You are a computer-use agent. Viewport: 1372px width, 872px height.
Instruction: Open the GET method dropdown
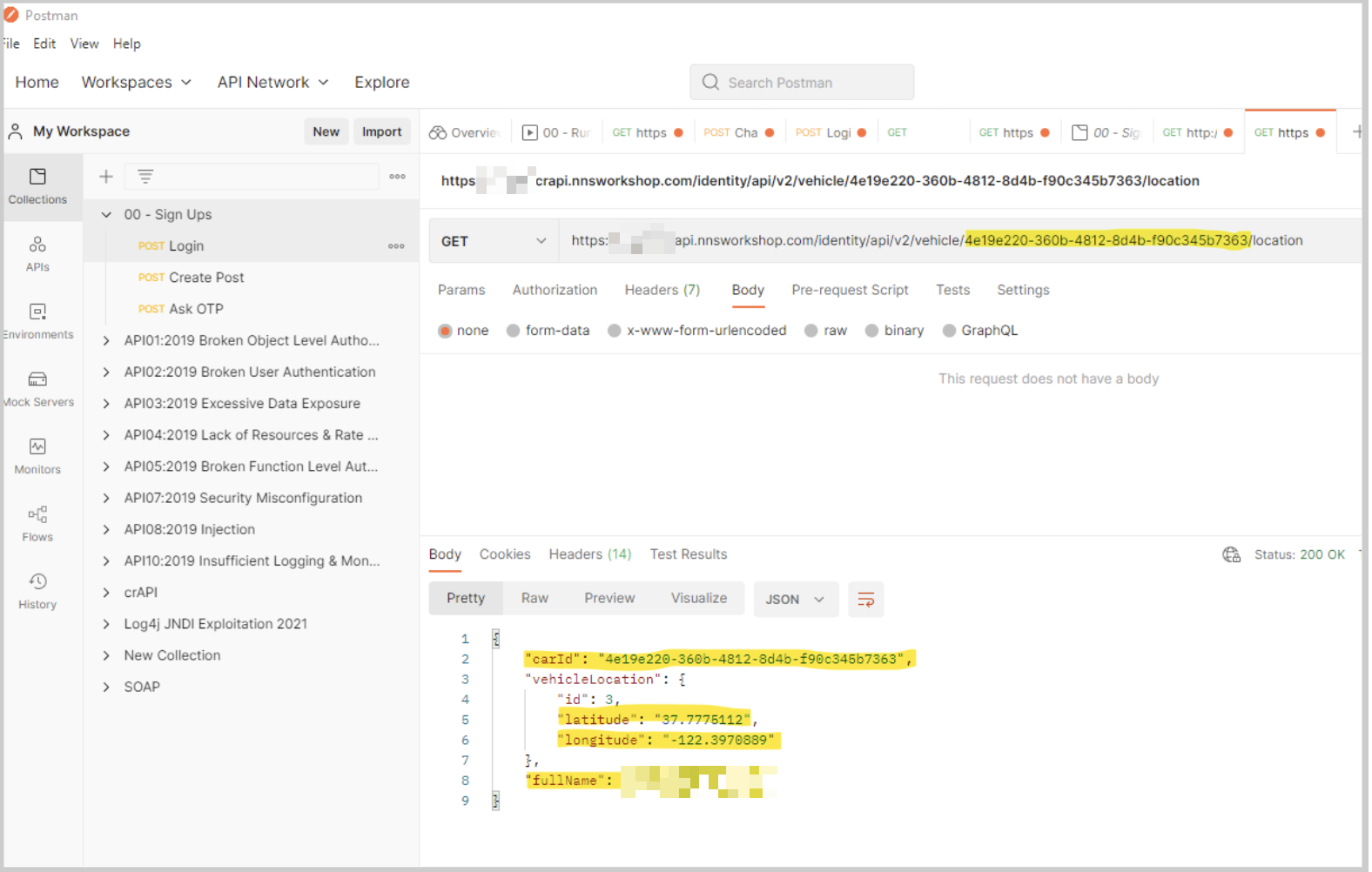pos(494,241)
